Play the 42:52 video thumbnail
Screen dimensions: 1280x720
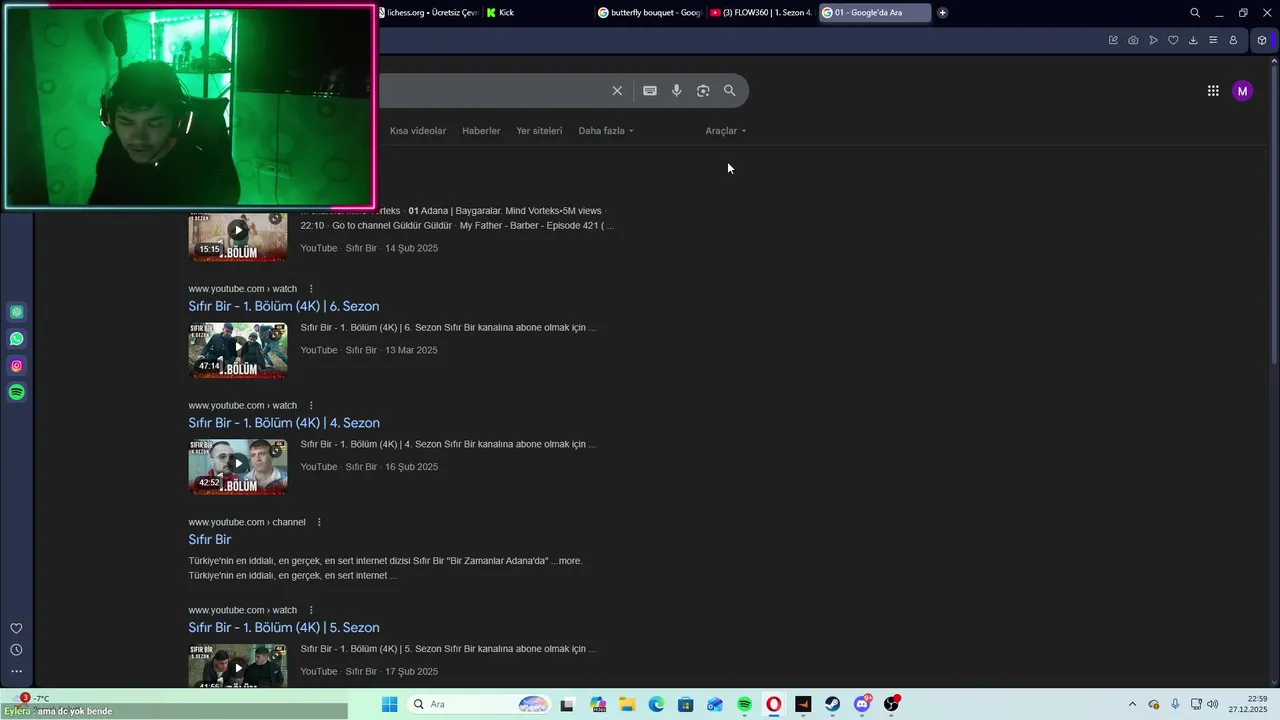[x=238, y=467]
